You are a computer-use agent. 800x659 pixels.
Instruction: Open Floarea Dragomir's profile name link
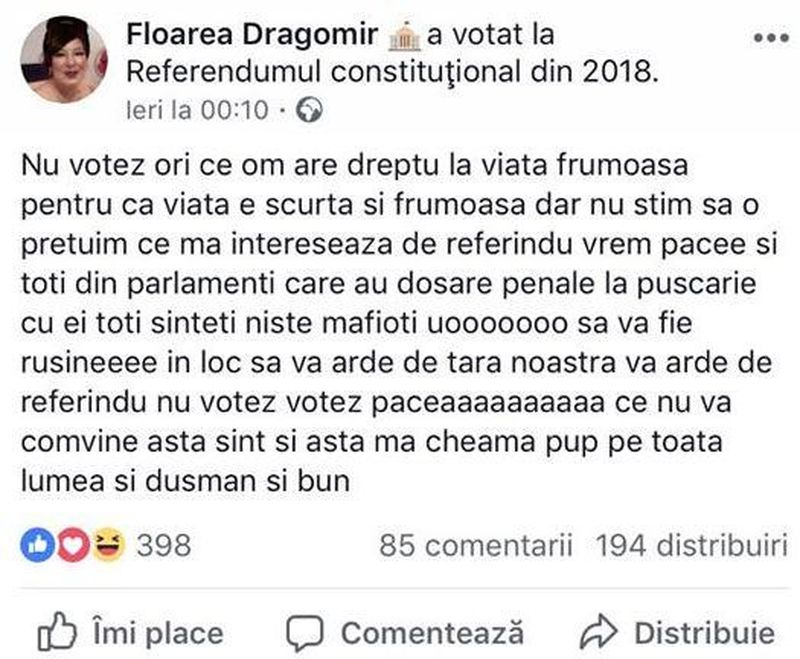tap(252, 36)
